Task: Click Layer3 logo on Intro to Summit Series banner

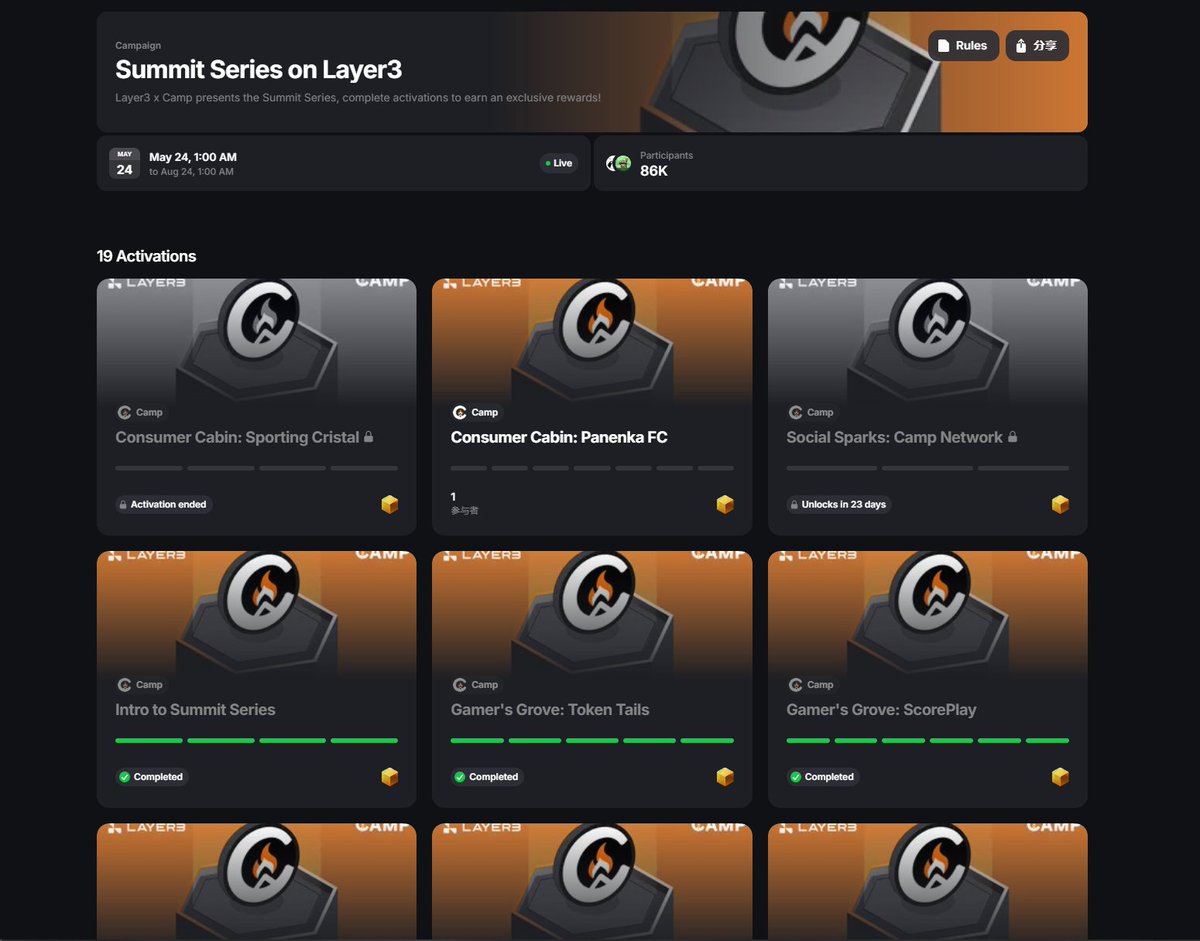Action: point(146,556)
